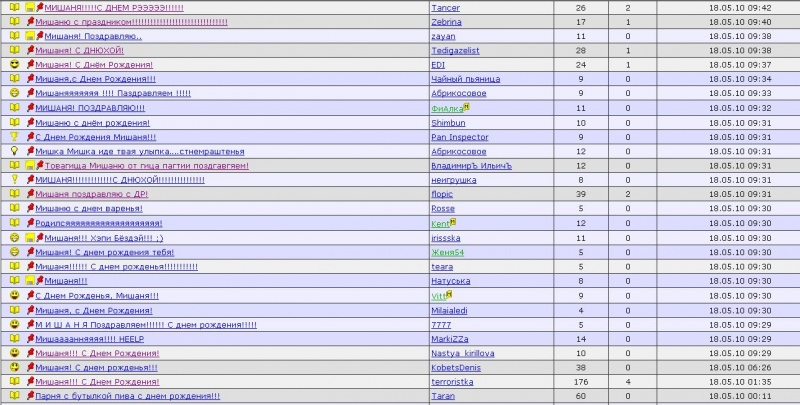Click the smiley face icon in 7777's topic row
800x405 pixels.
tap(15, 324)
